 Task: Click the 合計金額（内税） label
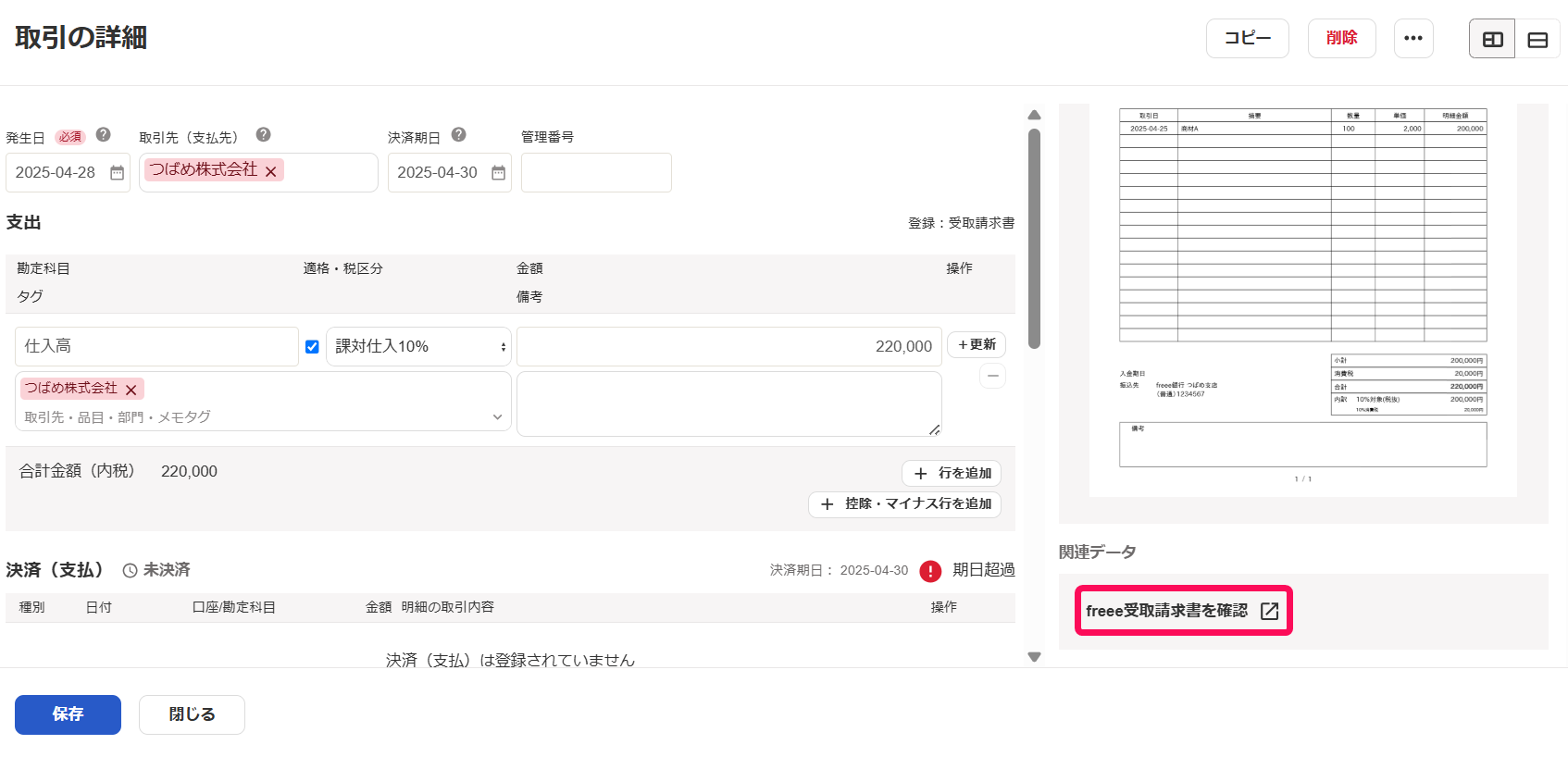click(x=77, y=471)
